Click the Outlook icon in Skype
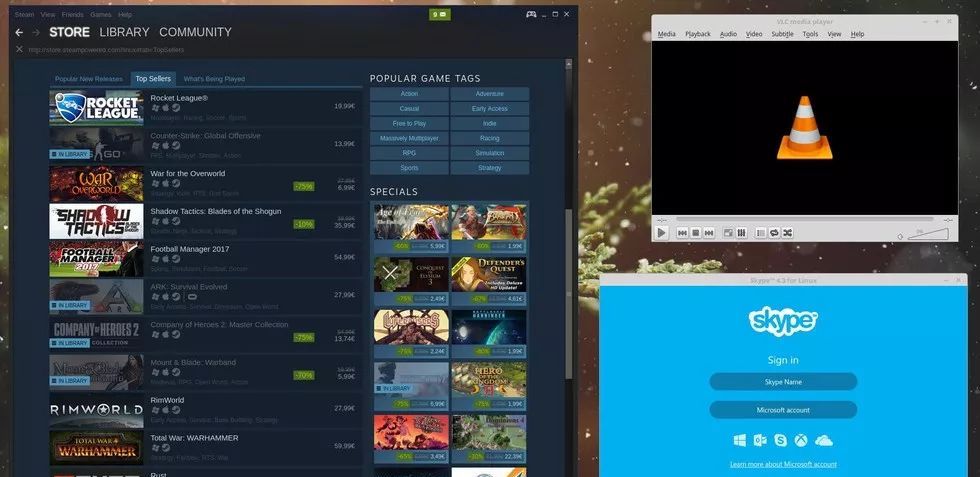The width and height of the screenshot is (980, 477). pos(760,441)
